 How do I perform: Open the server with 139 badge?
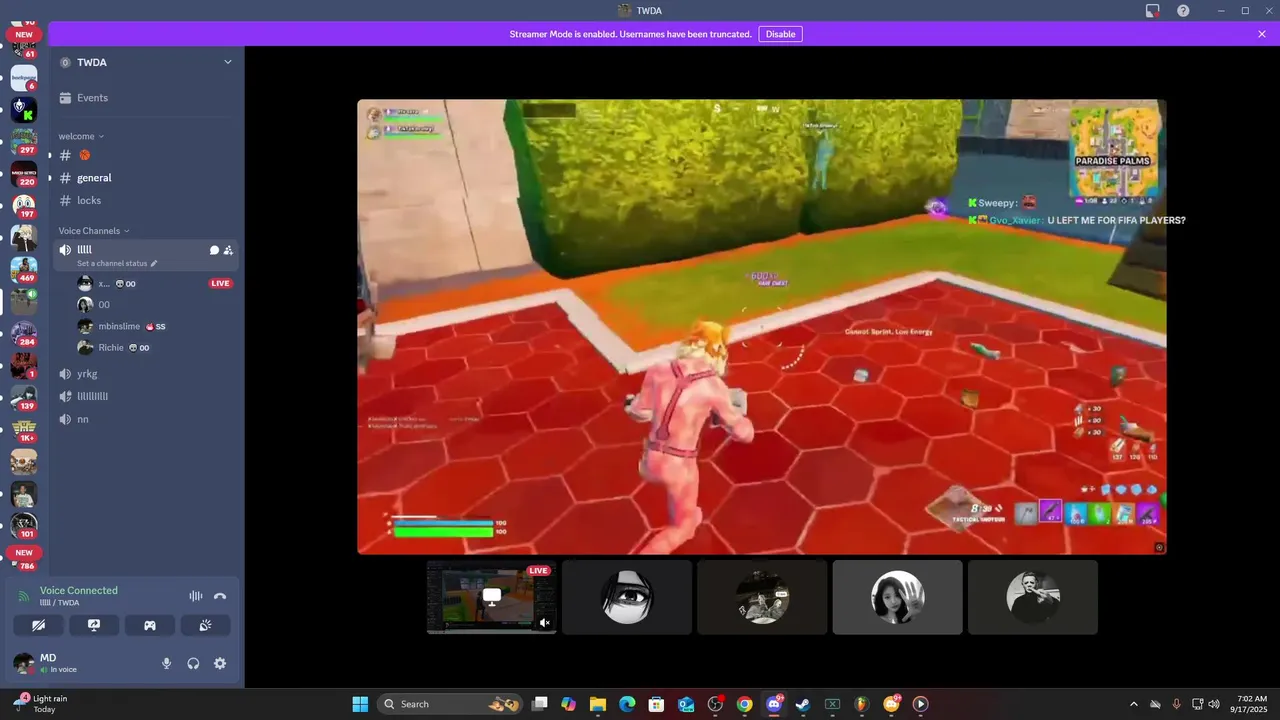[x=24, y=397]
